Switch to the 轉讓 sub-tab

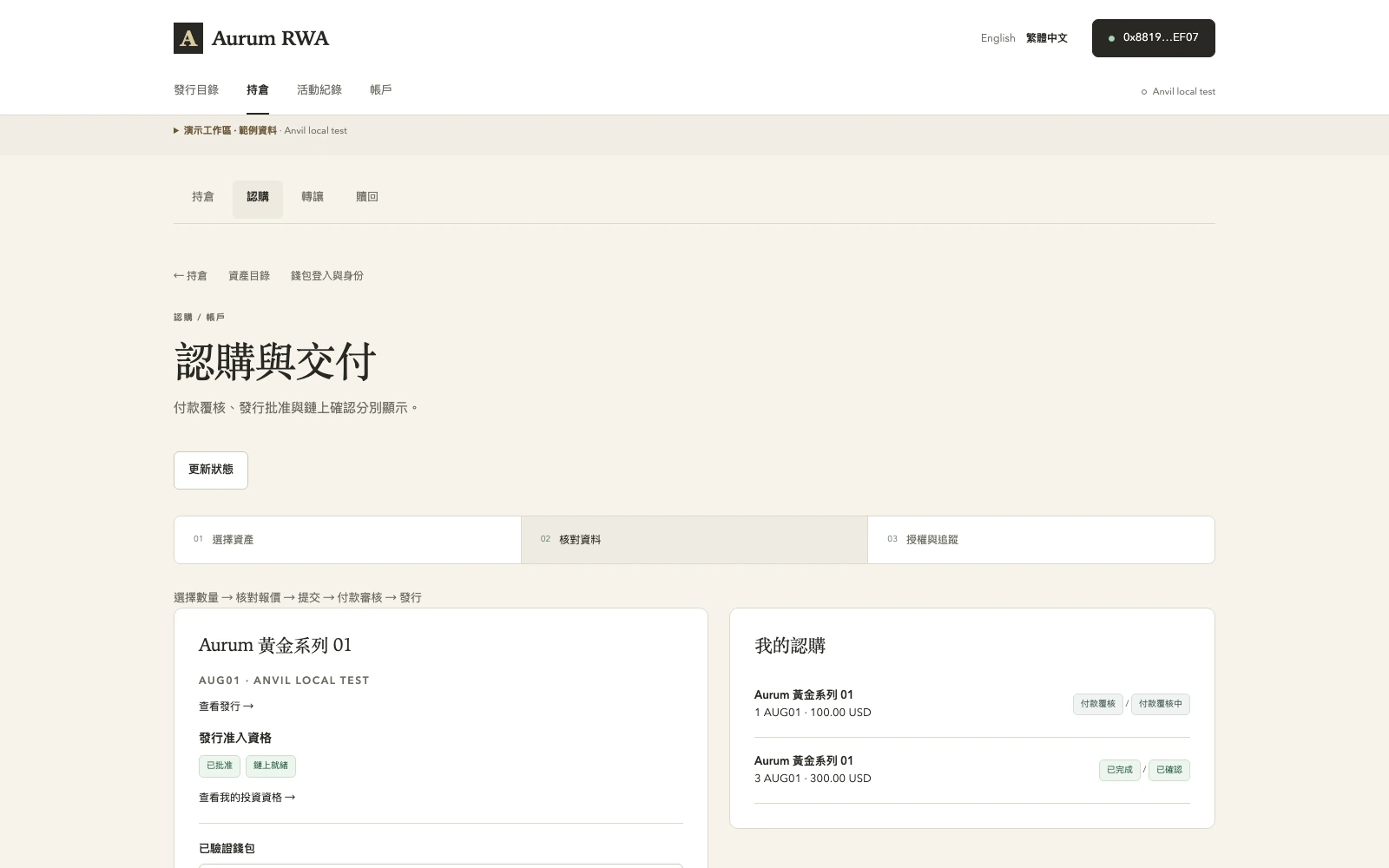(313, 198)
